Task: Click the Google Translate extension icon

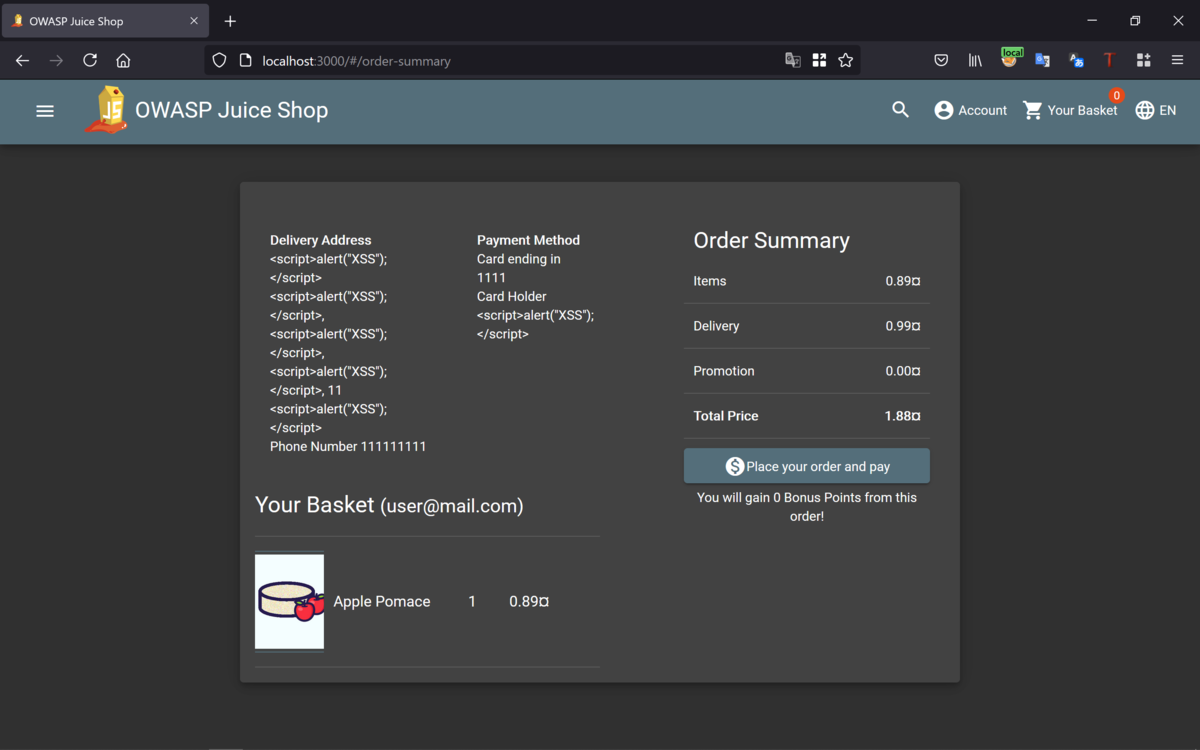Action: pyautogui.click(x=1042, y=60)
